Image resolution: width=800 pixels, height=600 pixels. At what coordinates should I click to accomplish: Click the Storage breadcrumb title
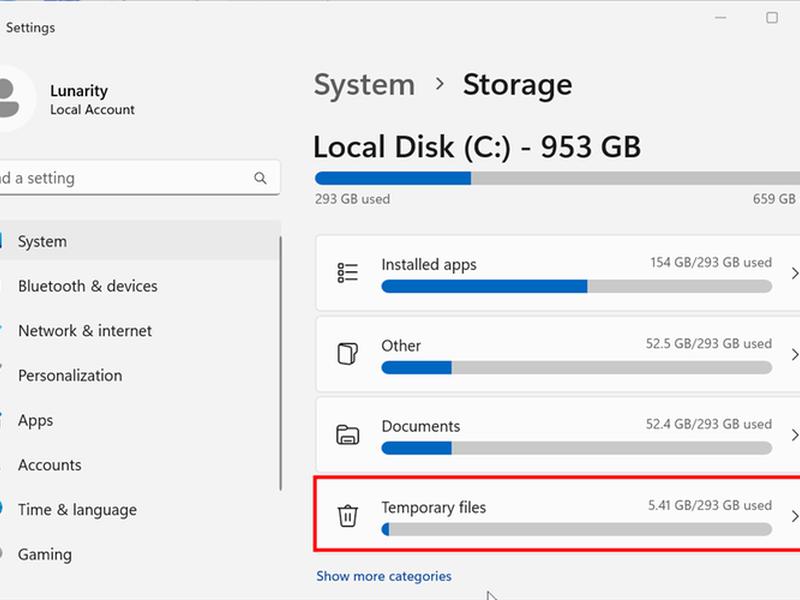point(517,85)
